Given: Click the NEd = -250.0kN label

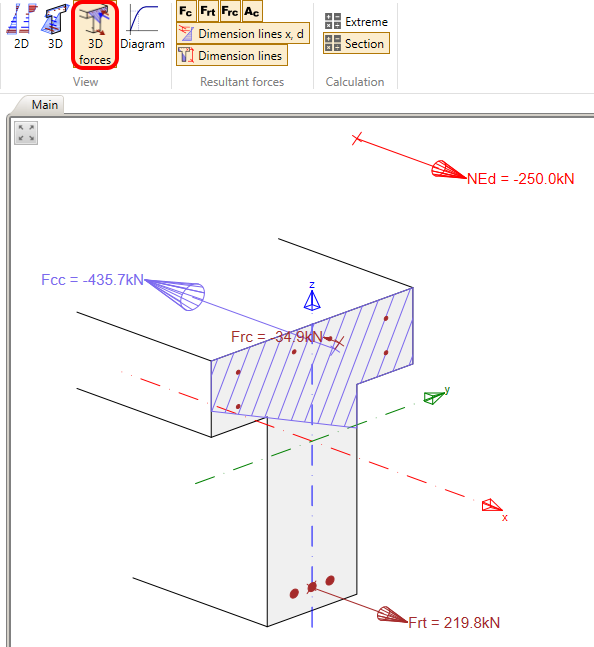Looking at the screenshot, I should pyautogui.click(x=521, y=179).
